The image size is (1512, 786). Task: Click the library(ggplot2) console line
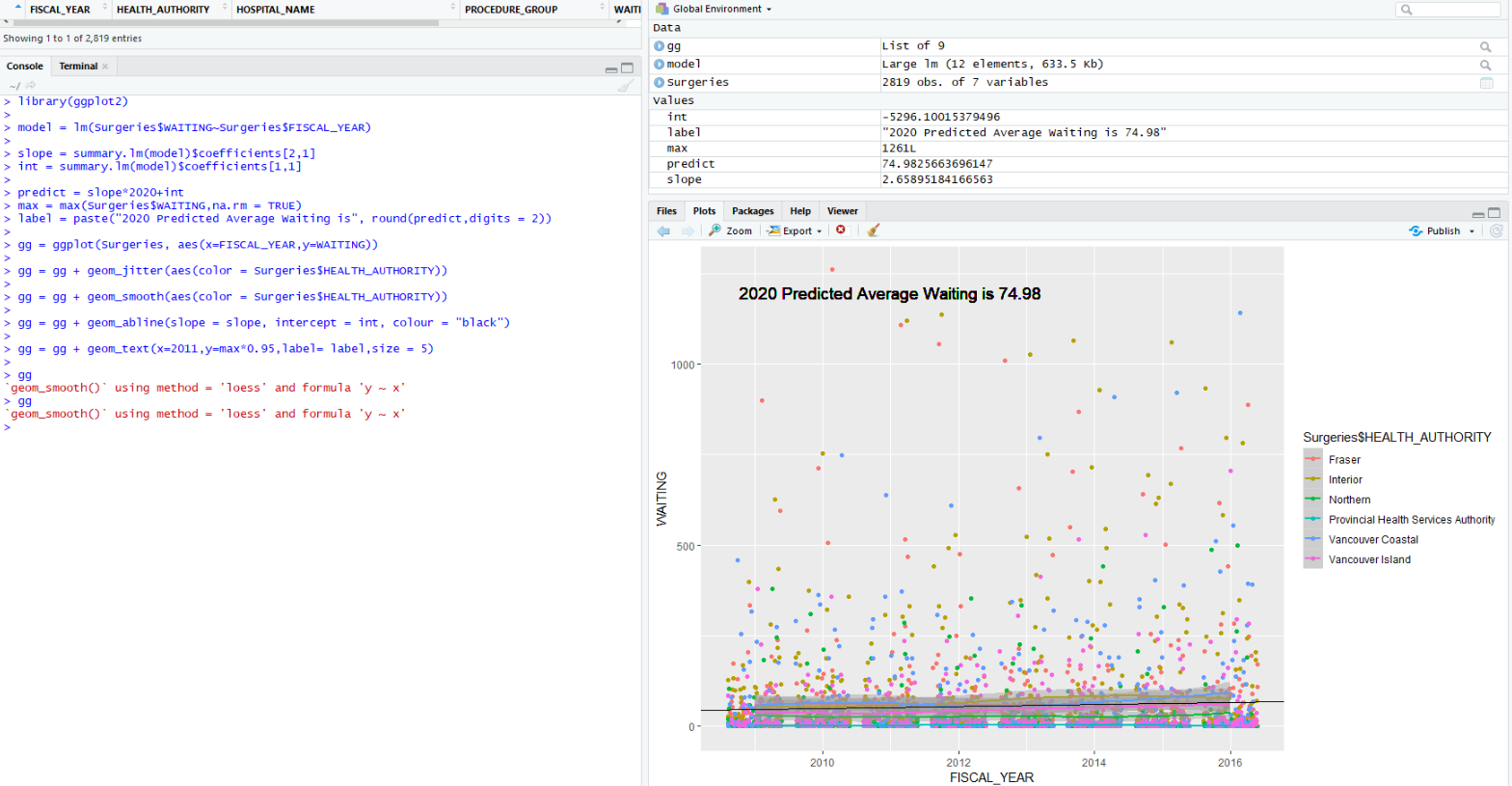pyautogui.click(x=72, y=101)
